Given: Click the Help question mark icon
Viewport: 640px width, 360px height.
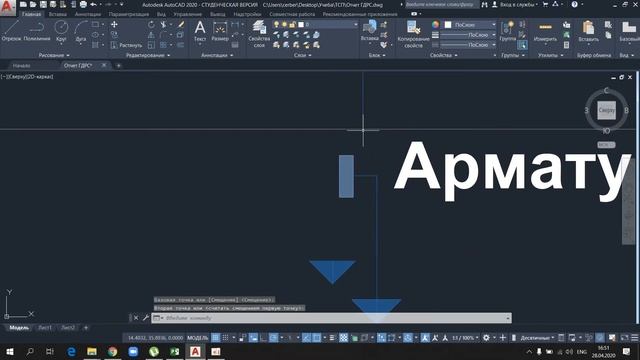Looking at the screenshot, I should point(575,4).
